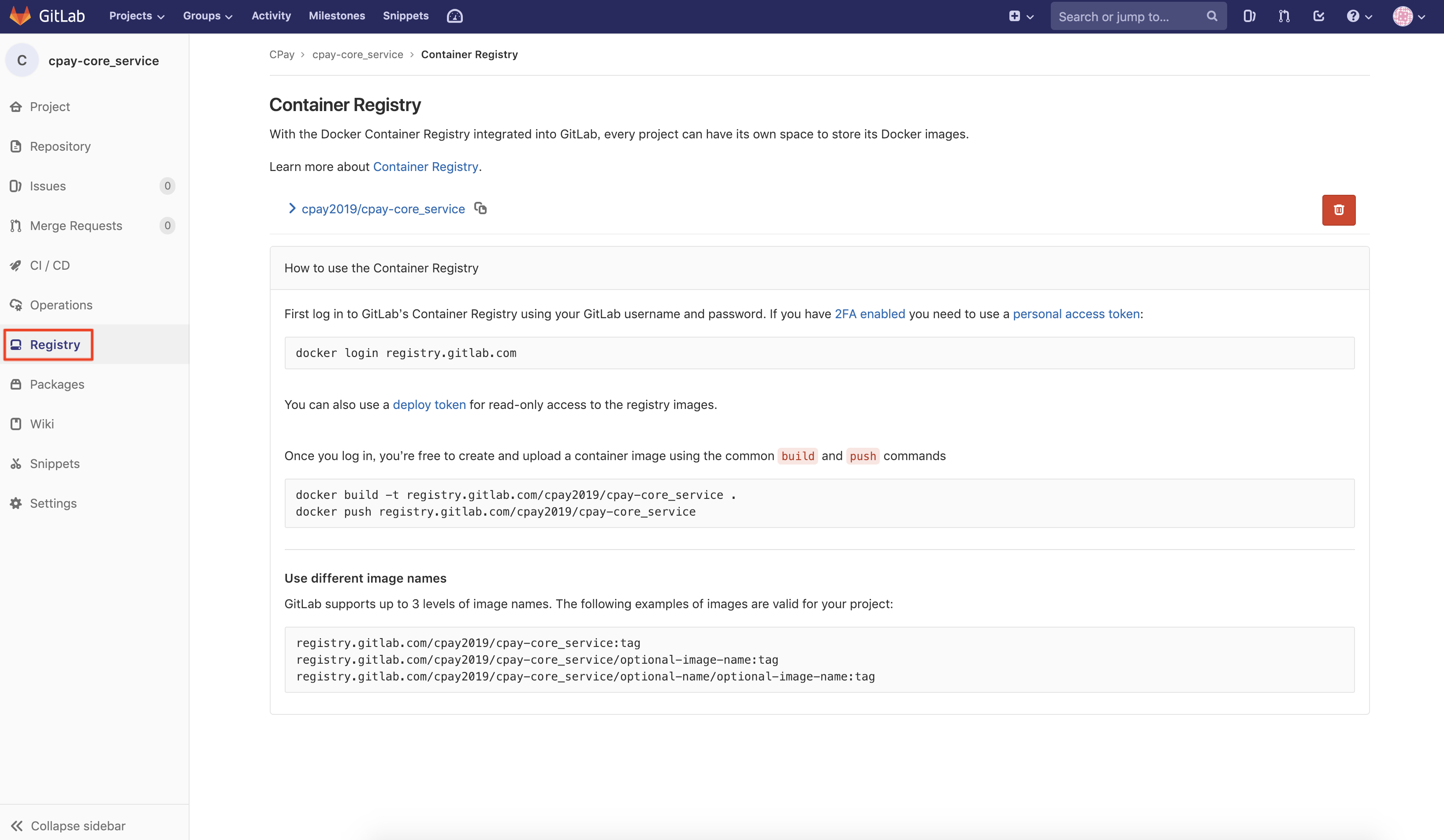
Task: Open the deploy token link
Action: click(x=428, y=405)
